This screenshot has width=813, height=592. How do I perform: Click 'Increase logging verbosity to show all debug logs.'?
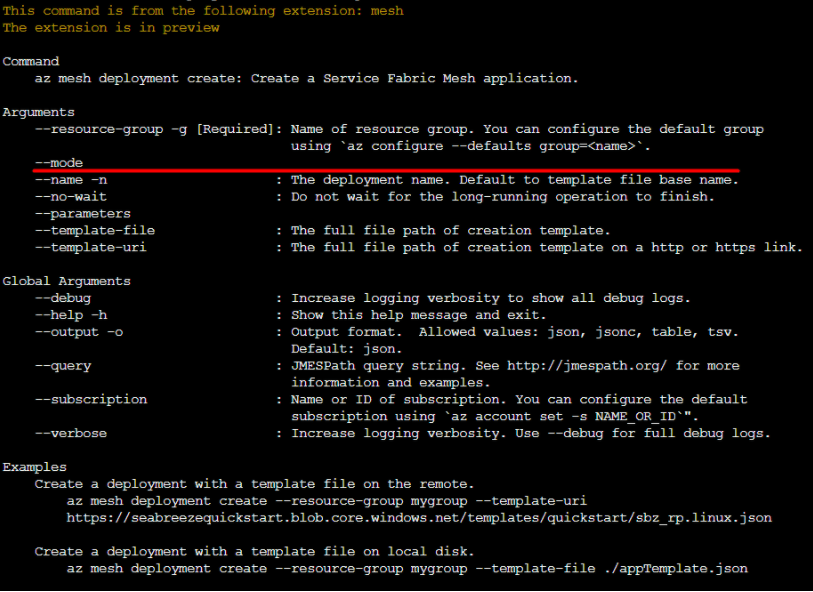[x=490, y=299]
